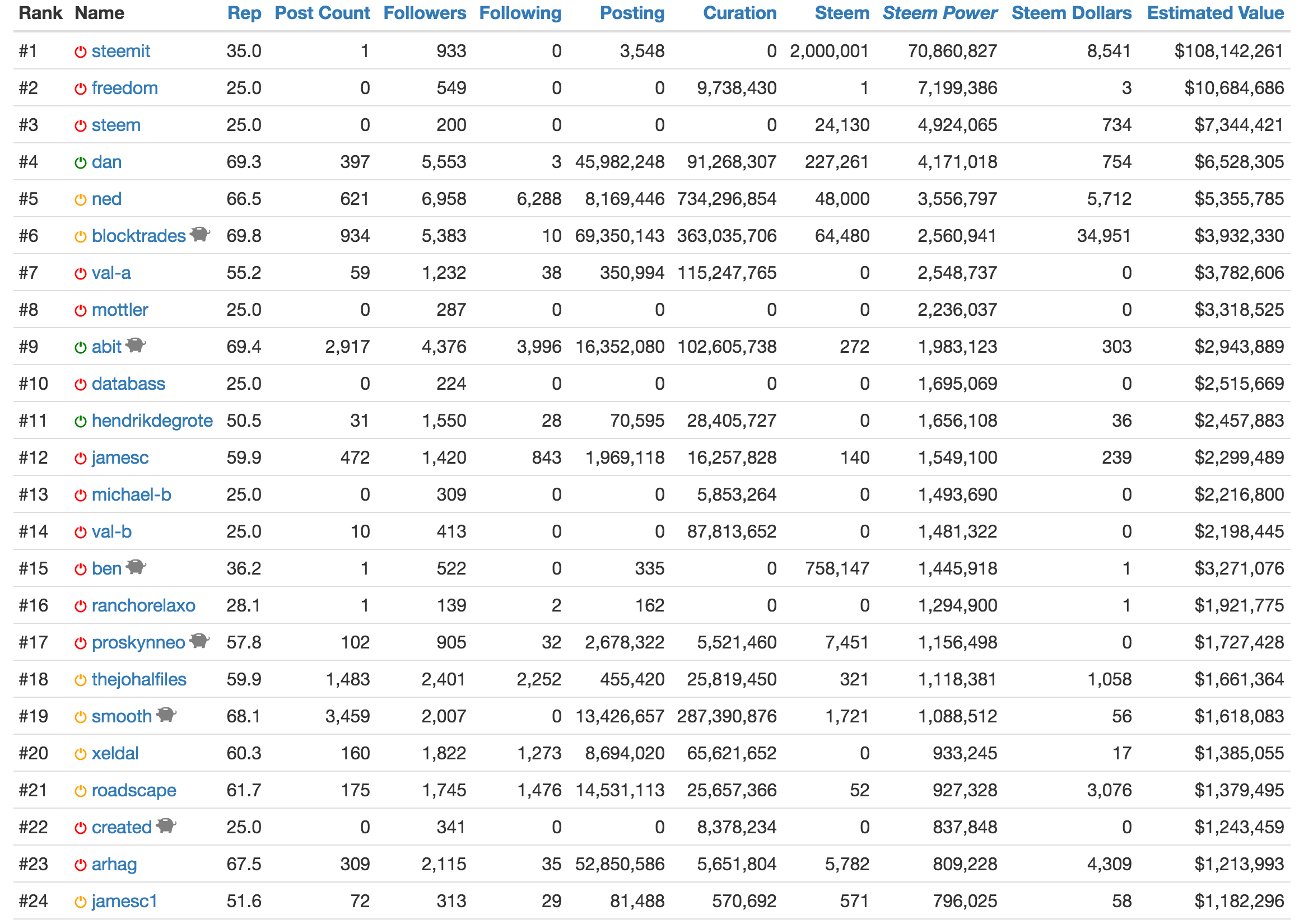Click the orange power icon next to jamesc1
Screen dimensions: 1313x924
(x=81, y=902)
